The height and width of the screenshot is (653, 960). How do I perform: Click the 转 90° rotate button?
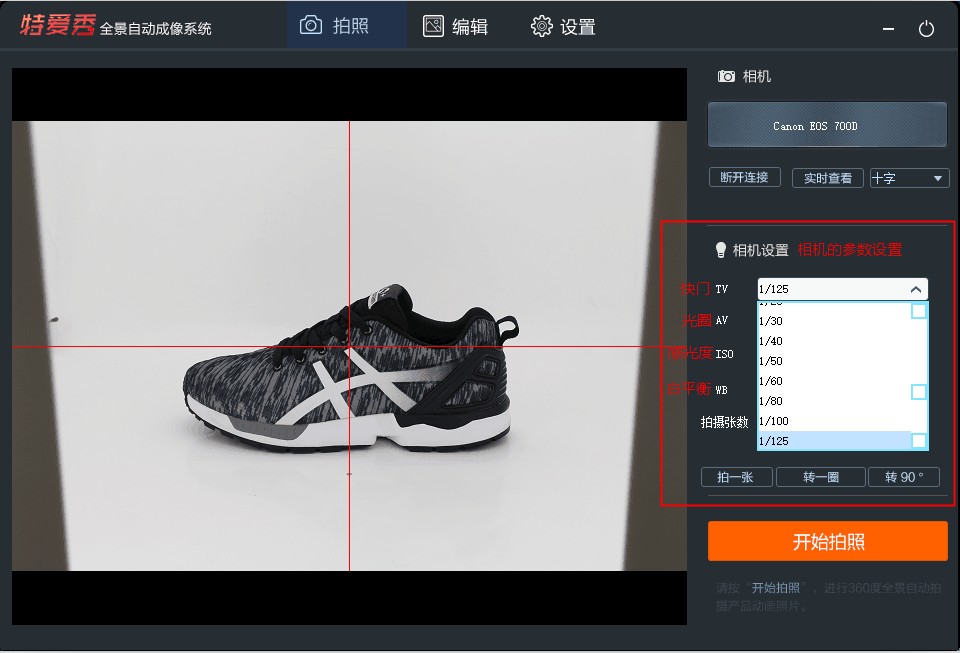tap(904, 477)
